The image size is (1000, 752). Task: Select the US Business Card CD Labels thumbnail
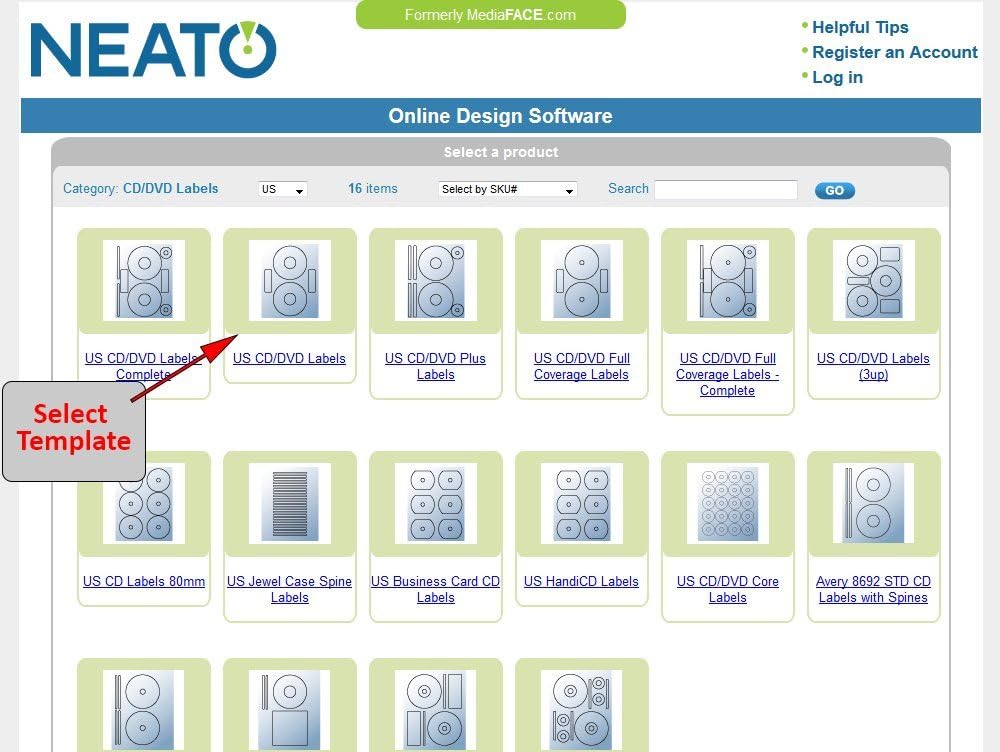click(435, 503)
